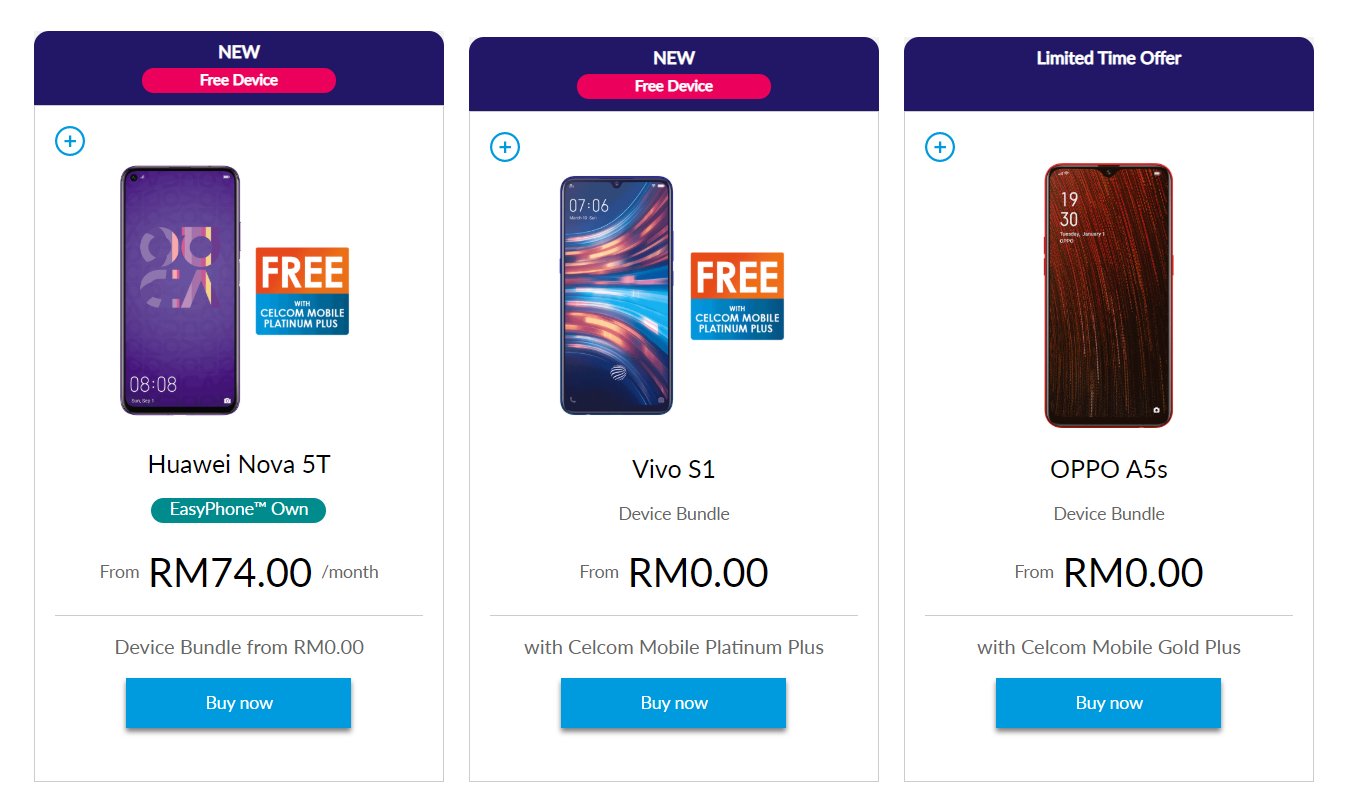Click the Free Device badge above the Vivo S1
This screenshot has width=1371, height=807.
click(x=673, y=86)
